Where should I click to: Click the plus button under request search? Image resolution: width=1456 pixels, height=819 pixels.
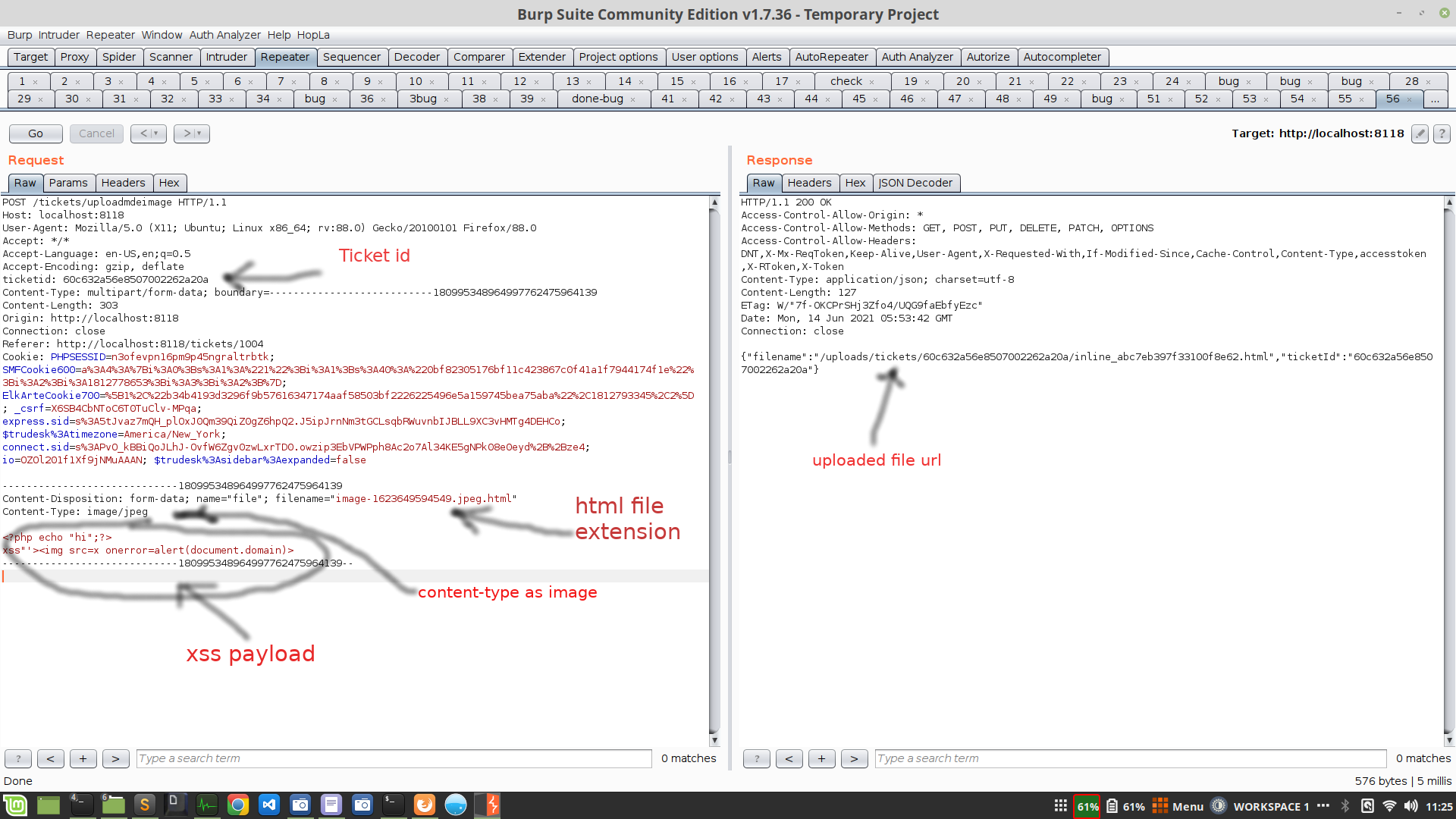83,758
